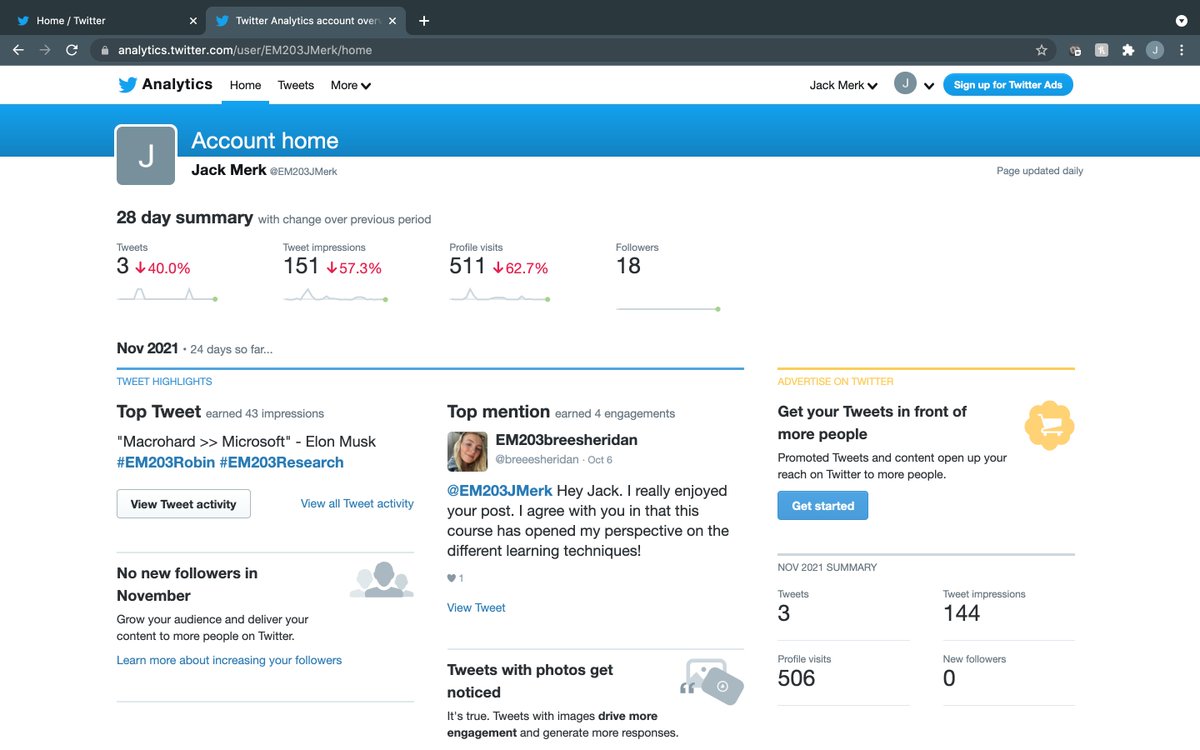Open the View Tweet link
This screenshot has height=750, width=1200.
click(x=476, y=607)
